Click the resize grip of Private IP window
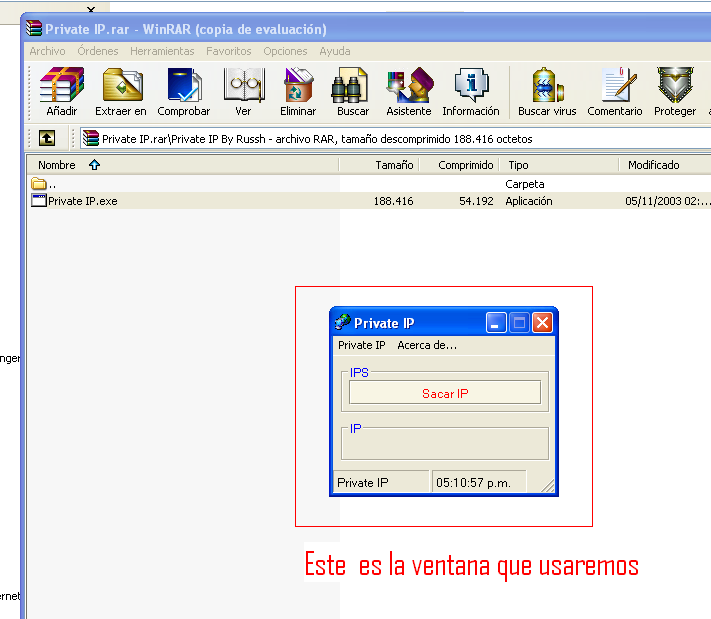This screenshot has width=711, height=619. pos(548,486)
